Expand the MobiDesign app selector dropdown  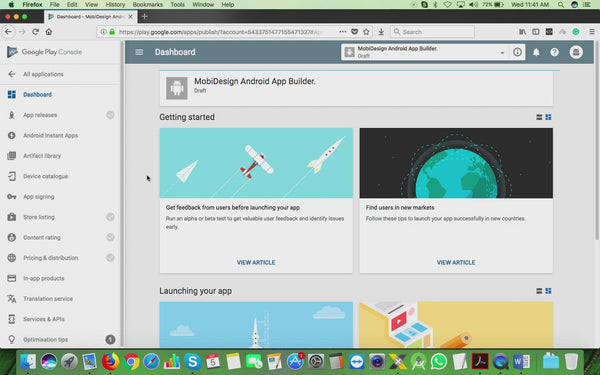(x=502, y=53)
